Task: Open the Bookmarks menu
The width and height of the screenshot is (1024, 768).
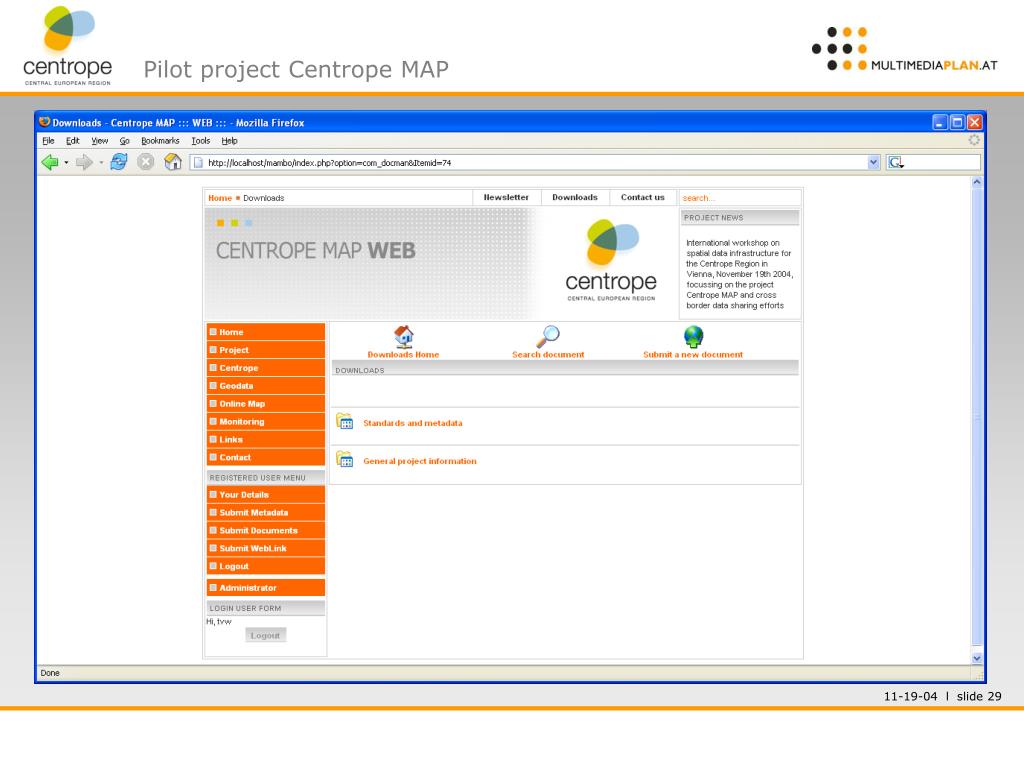Action: [160, 140]
